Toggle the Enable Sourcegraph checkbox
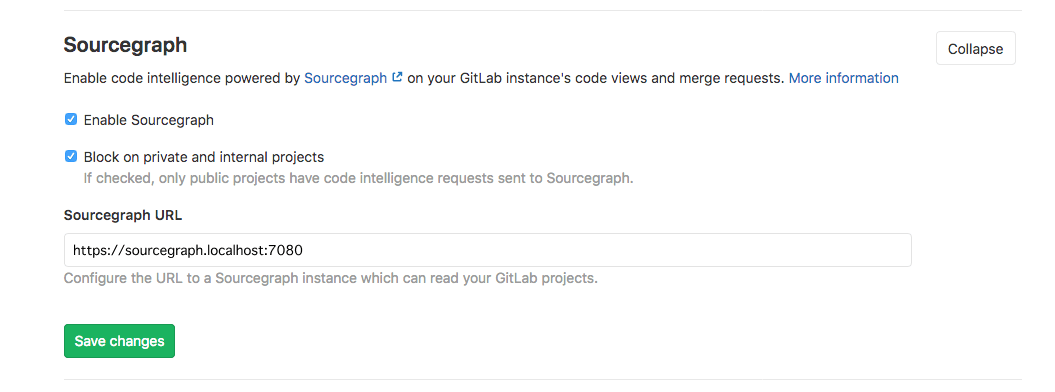1055x392 pixels. [x=71, y=120]
